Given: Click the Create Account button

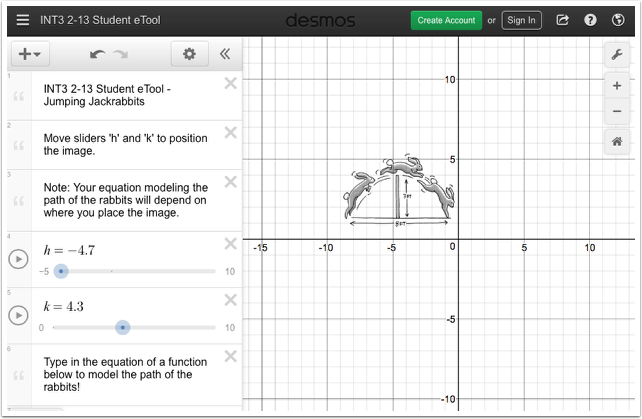Looking at the screenshot, I should tap(446, 20).
